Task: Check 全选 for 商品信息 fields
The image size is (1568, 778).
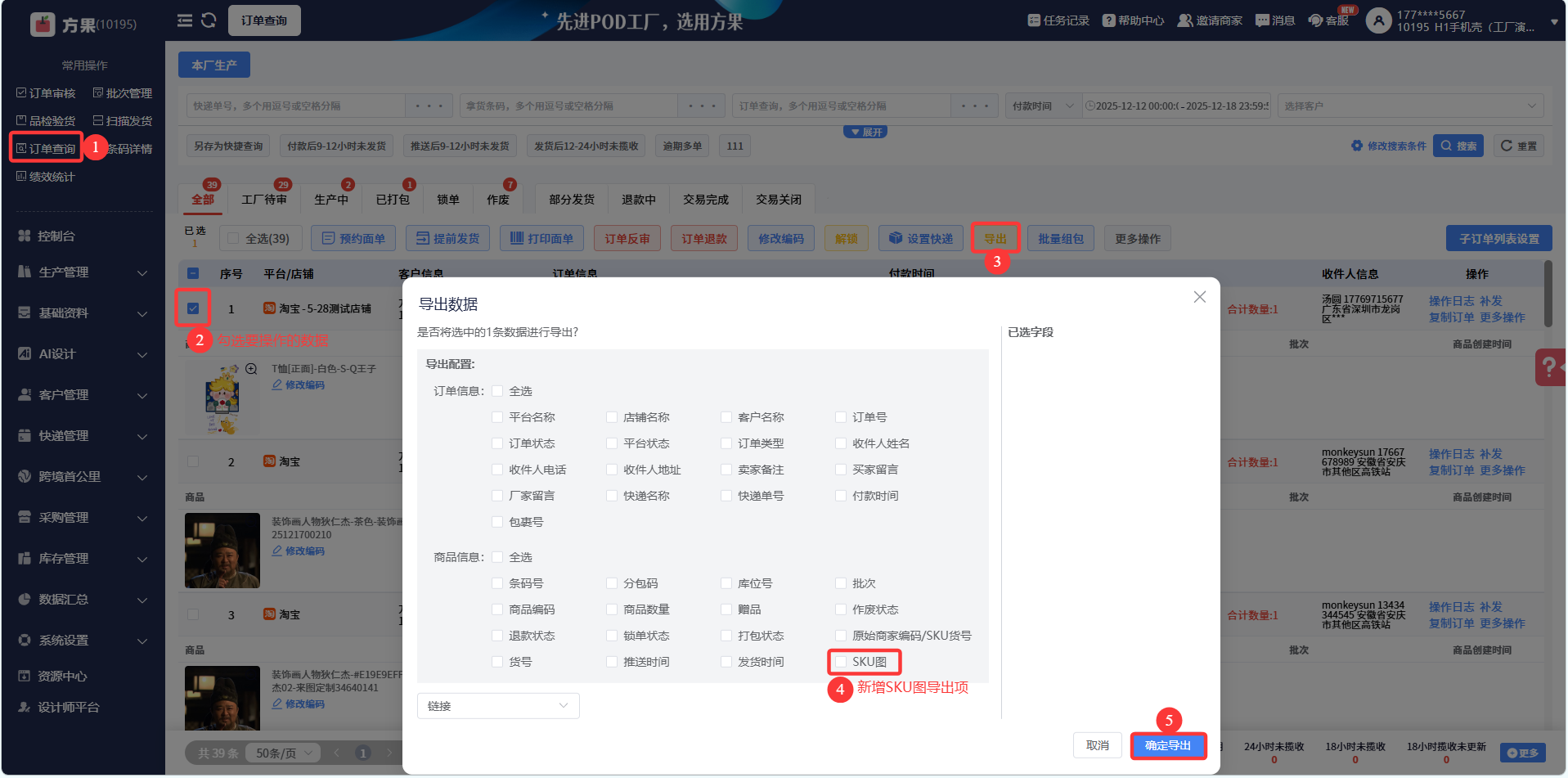Action: 497,557
